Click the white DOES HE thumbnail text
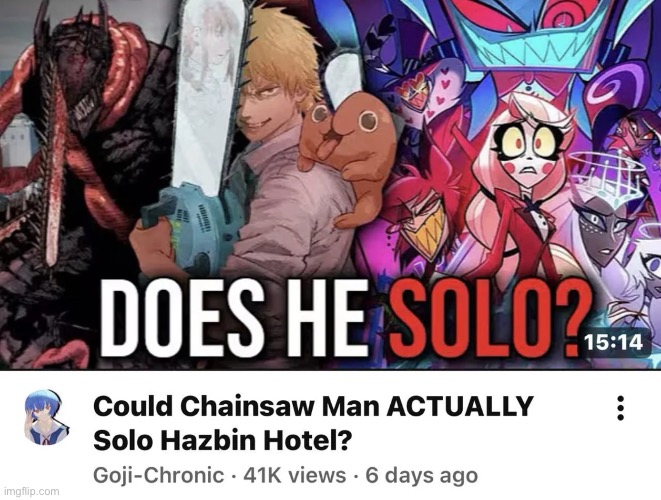Viewport: 661px width, 500px height. (234, 318)
